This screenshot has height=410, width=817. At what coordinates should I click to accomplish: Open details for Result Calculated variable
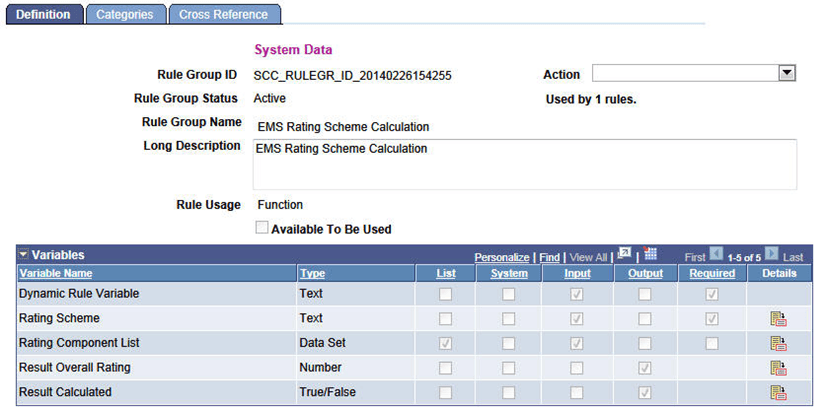coord(778,392)
